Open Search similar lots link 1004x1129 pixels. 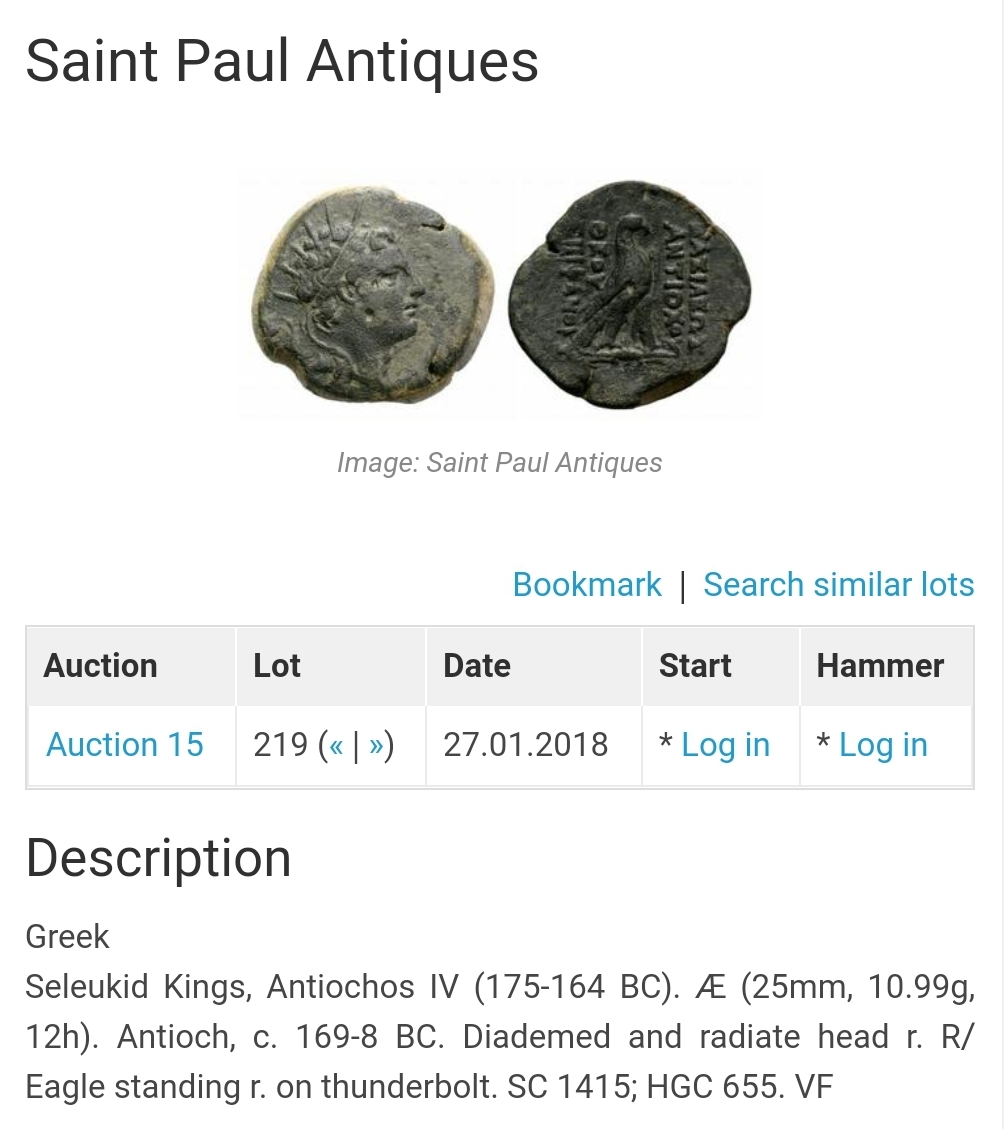(838, 585)
